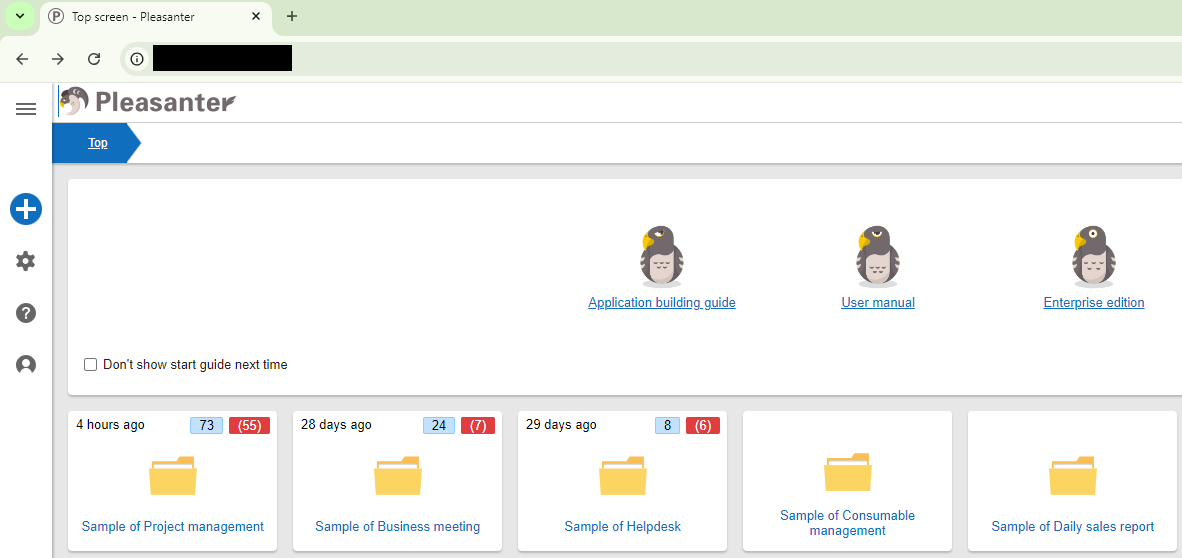Screen dimensions: 1182x558
Task: Click the blue 73 count badge
Action: [x=207, y=426]
